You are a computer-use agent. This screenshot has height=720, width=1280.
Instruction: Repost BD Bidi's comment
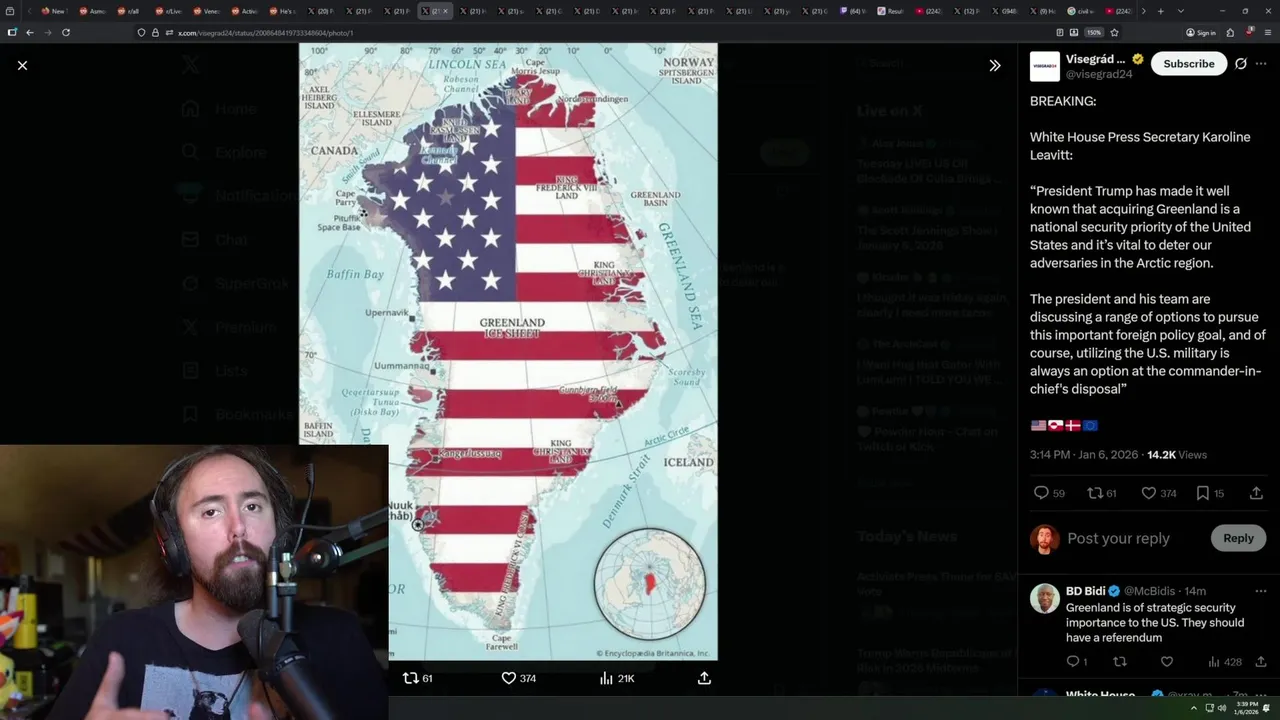1120,661
